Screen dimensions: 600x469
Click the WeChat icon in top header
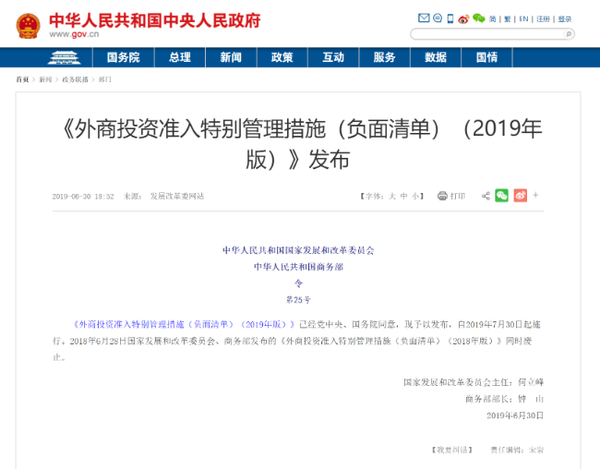(x=479, y=18)
